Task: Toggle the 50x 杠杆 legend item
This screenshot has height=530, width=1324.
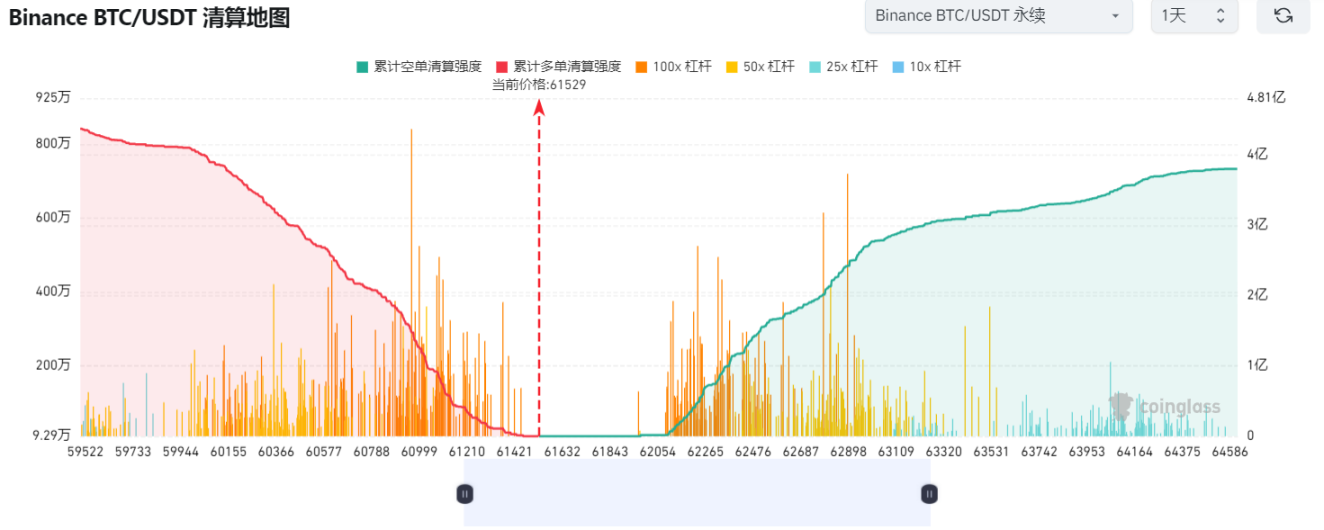Action: tap(760, 67)
